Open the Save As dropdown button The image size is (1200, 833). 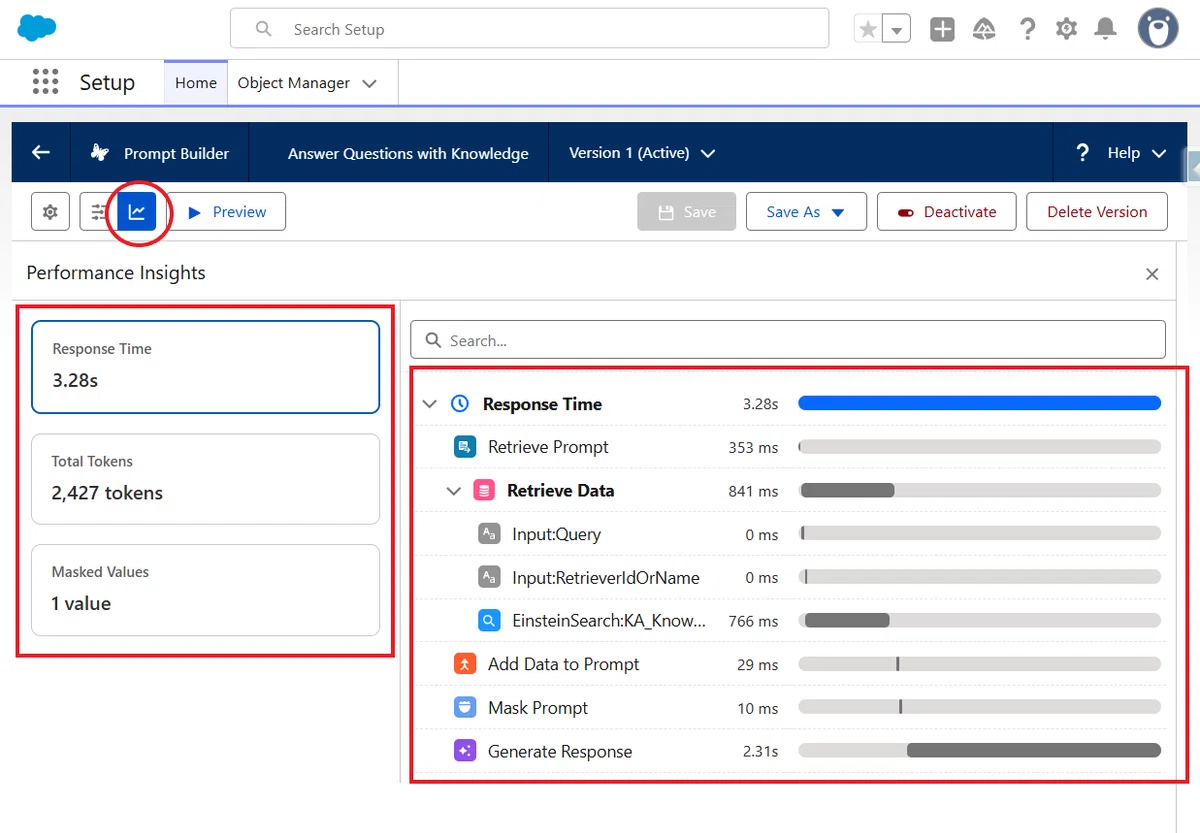point(806,212)
